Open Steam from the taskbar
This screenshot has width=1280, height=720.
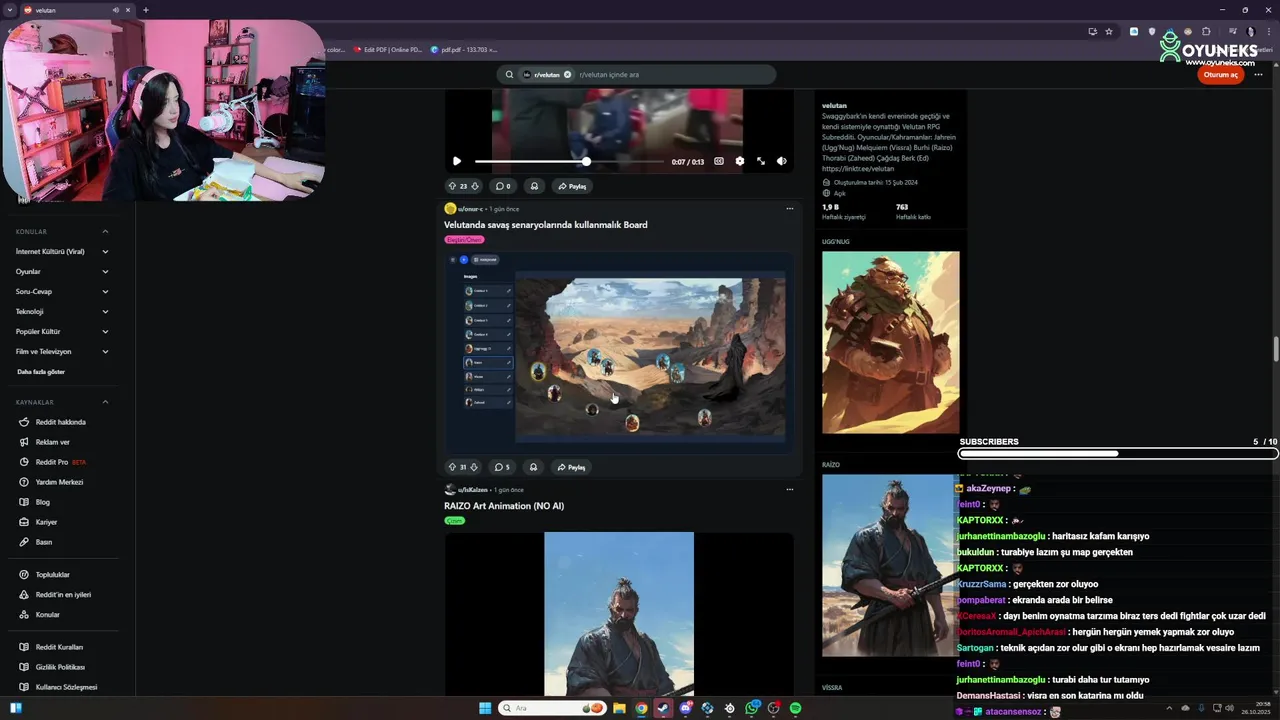tap(663, 708)
